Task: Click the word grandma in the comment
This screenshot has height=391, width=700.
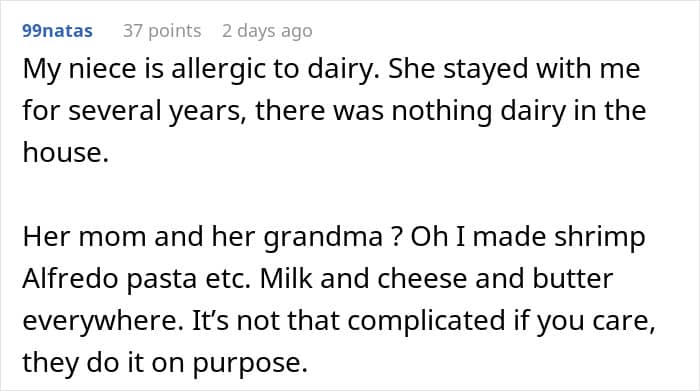Action: click(x=323, y=237)
